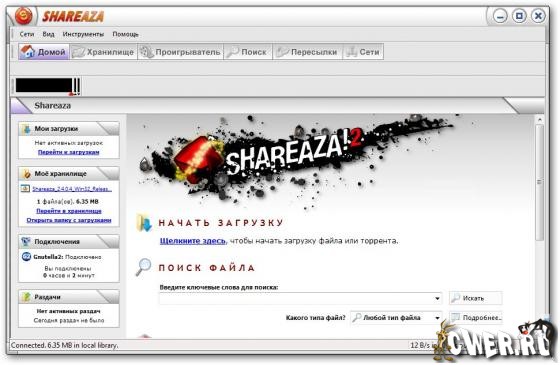Image resolution: width=560 pixels, height=365 pixels.
Task: Click the '1 файла(ов), 6.35 MB' text
Action: (x=68, y=202)
